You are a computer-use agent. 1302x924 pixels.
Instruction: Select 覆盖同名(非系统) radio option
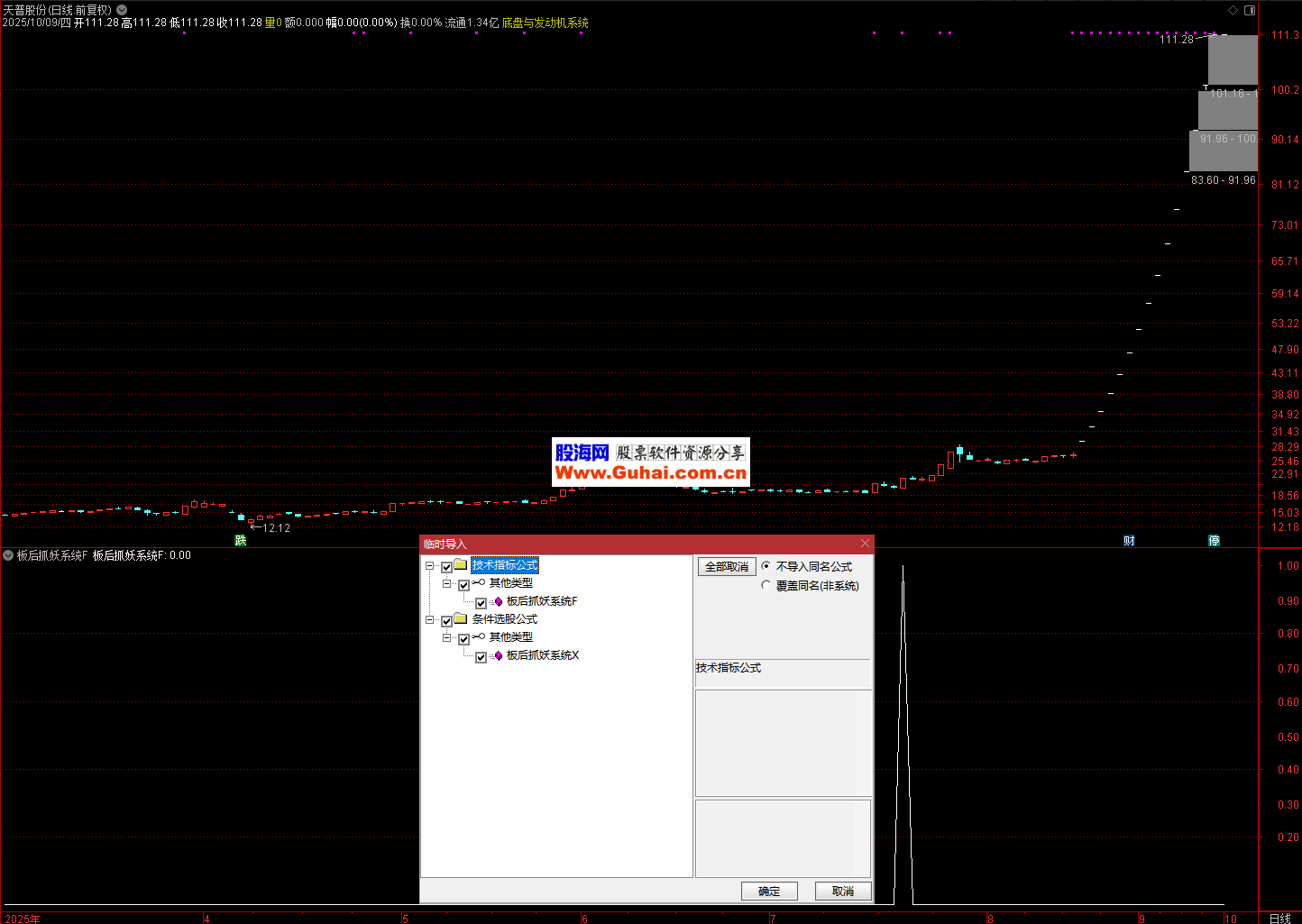point(766,585)
